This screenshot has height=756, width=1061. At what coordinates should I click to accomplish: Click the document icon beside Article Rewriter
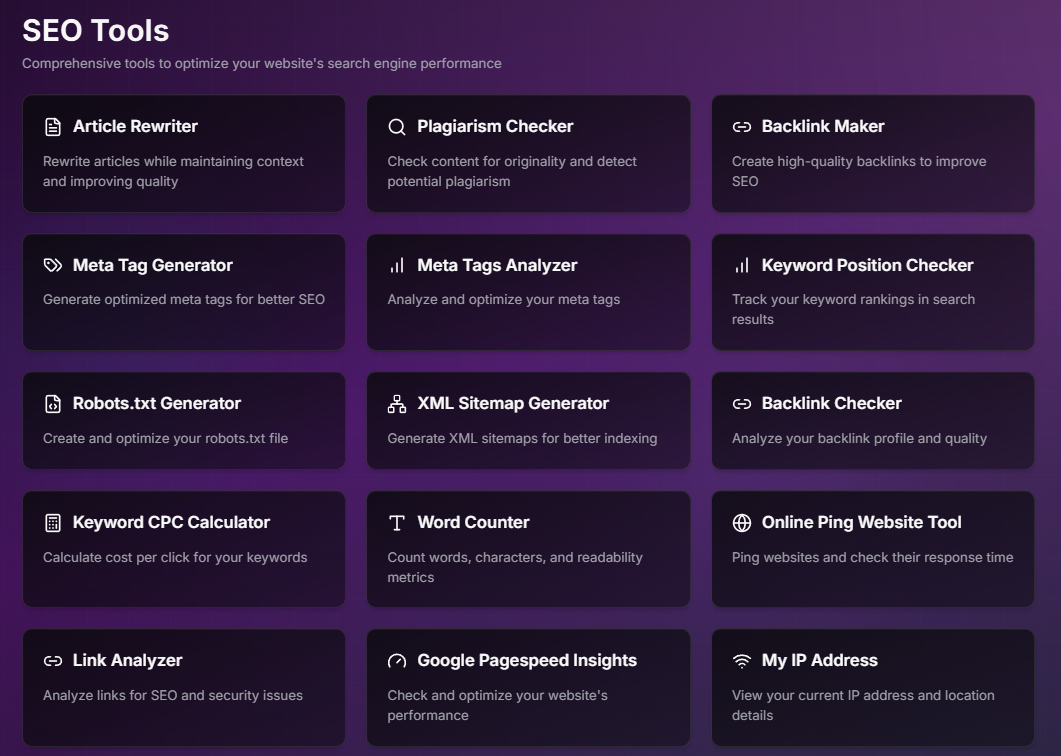pyautogui.click(x=53, y=127)
